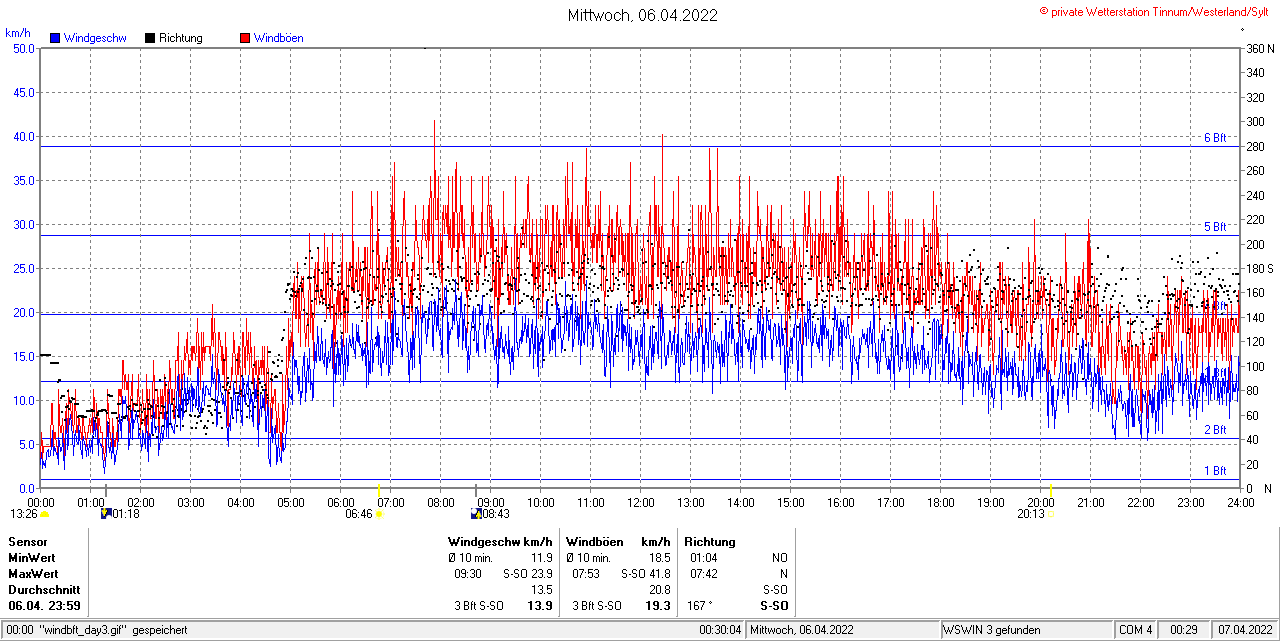Click the max gust value 41.8

coord(659,574)
